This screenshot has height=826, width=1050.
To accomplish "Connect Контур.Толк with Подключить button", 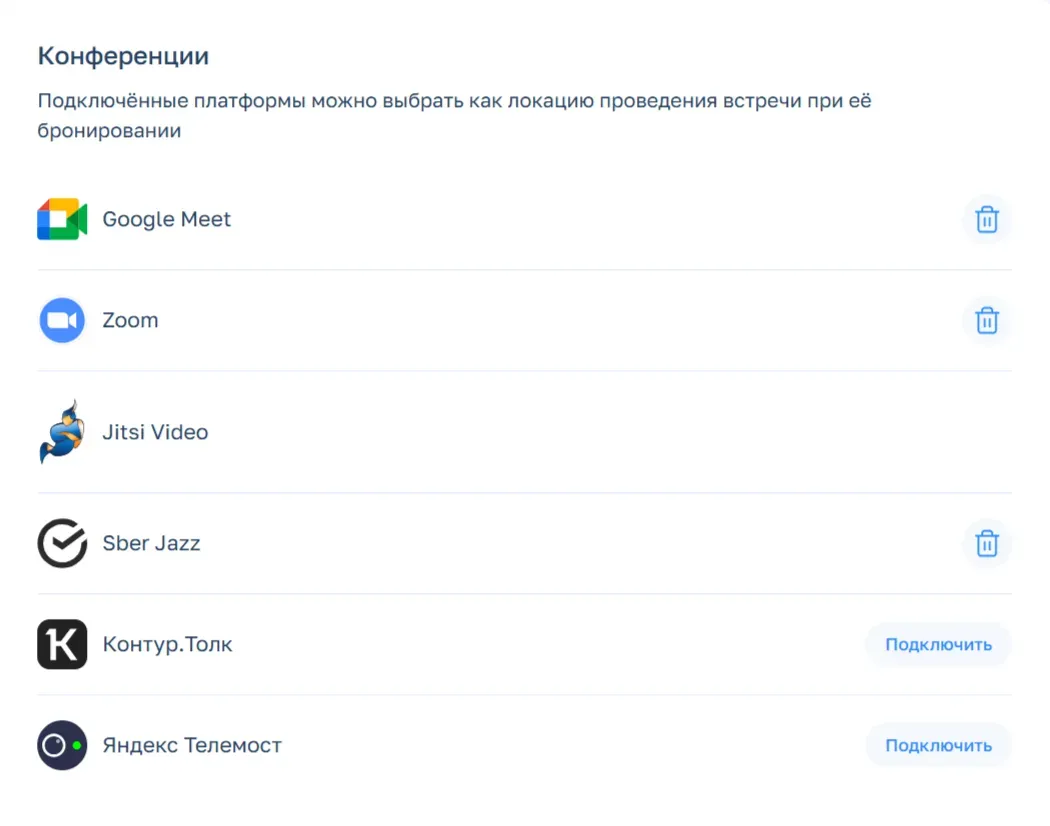I will click(938, 644).
